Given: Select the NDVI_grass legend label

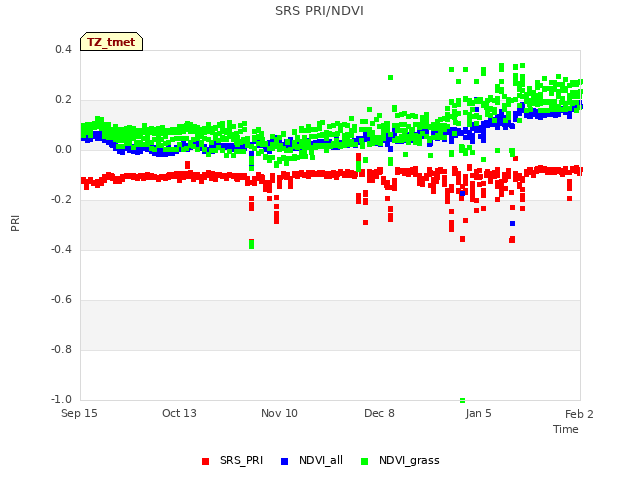Looking at the screenshot, I should point(409,461).
